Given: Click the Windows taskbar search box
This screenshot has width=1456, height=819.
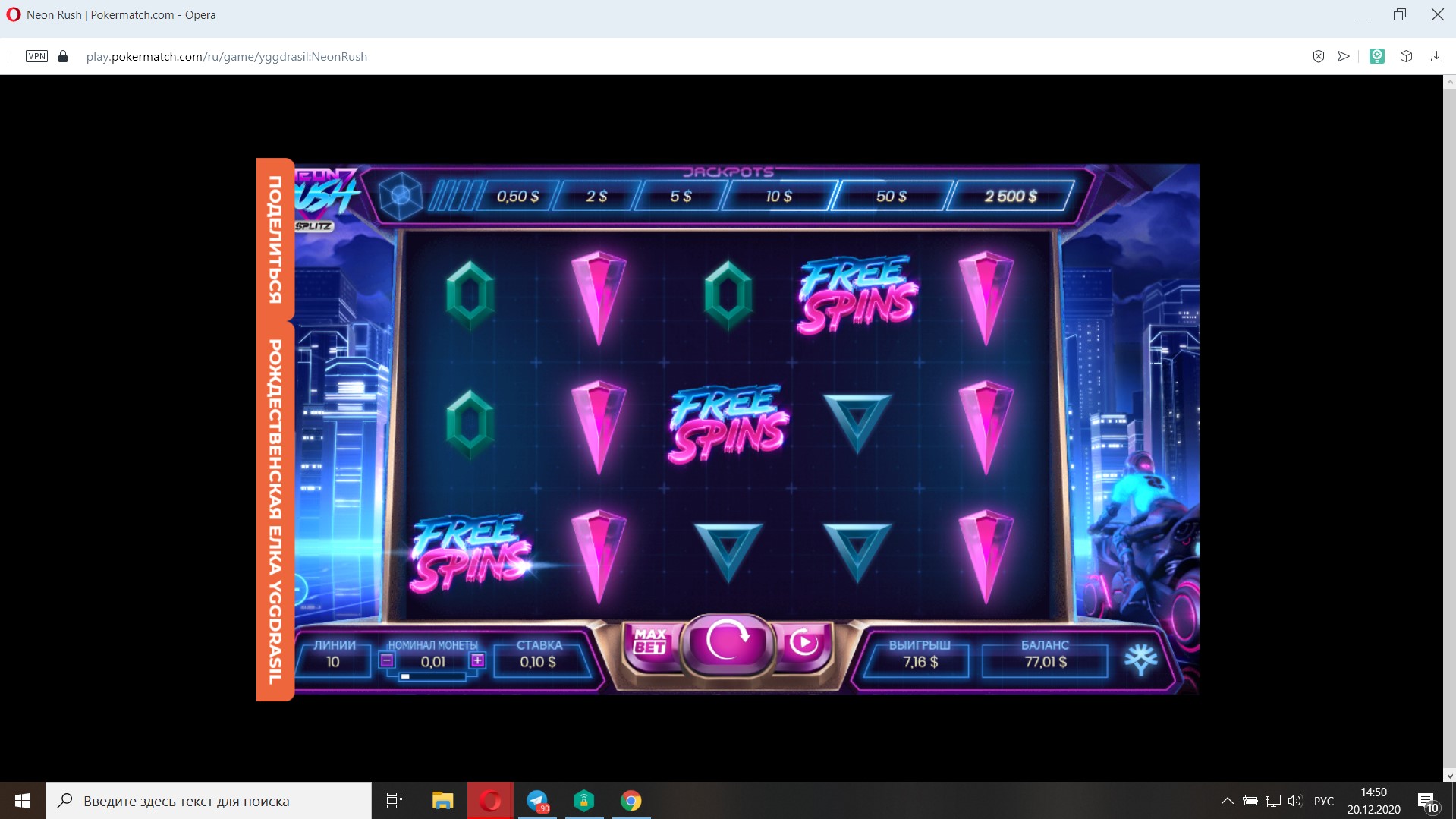Looking at the screenshot, I should (209, 801).
